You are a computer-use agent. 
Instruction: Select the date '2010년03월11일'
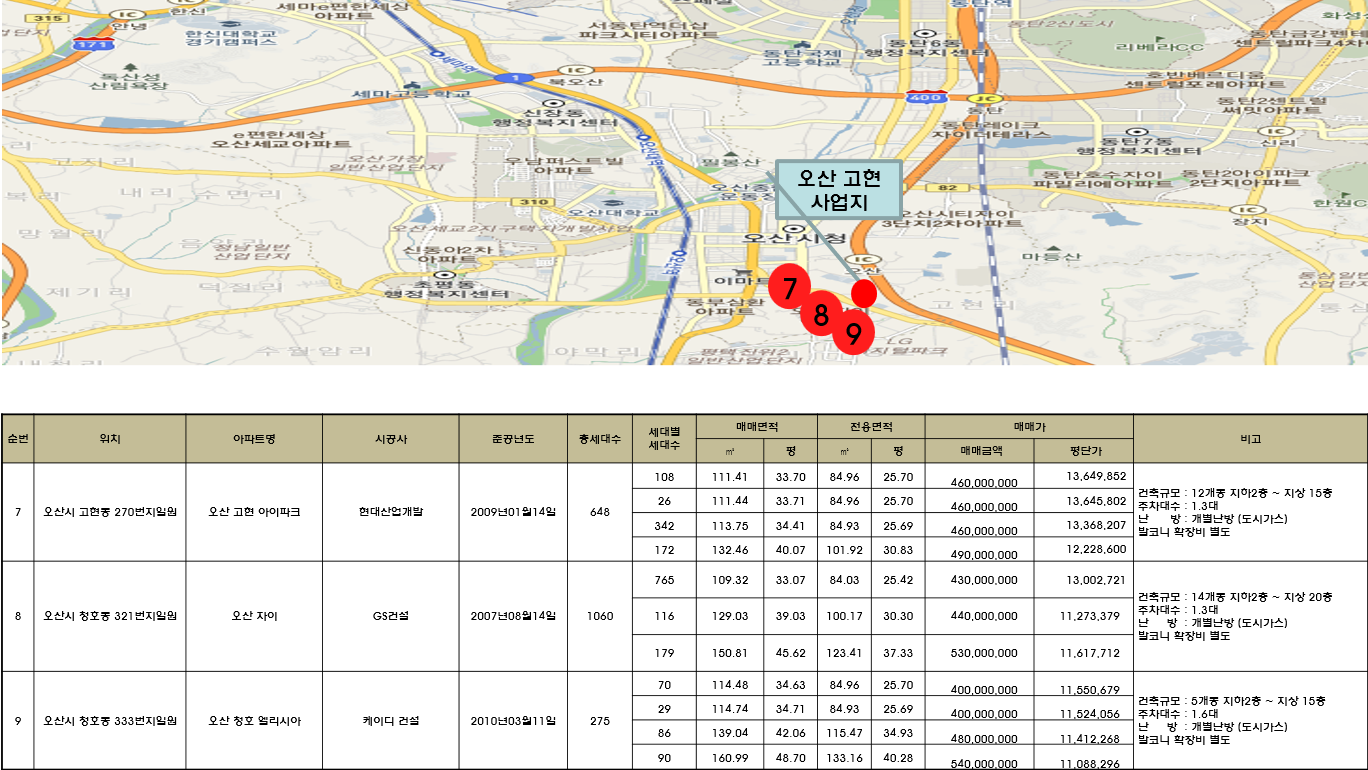[x=513, y=721]
